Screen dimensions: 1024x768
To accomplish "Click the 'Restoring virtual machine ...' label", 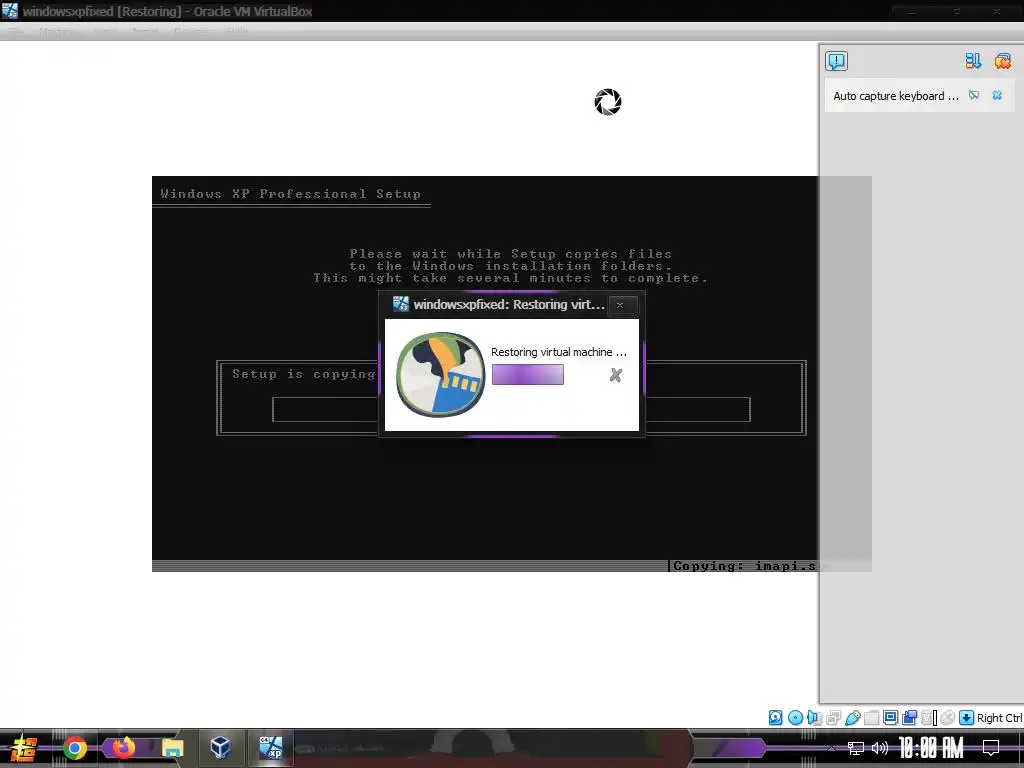I will point(558,352).
